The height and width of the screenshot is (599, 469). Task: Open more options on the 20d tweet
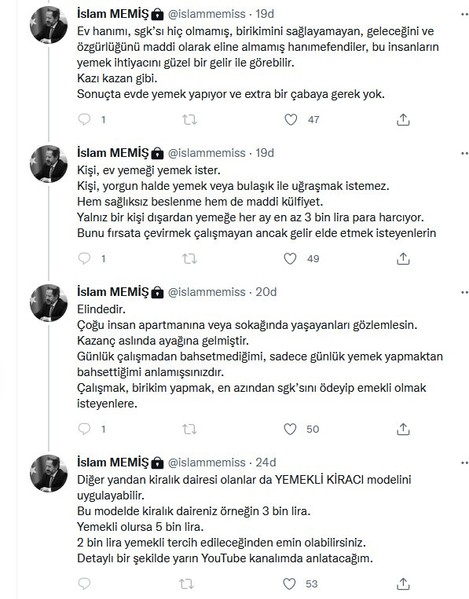point(464,292)
